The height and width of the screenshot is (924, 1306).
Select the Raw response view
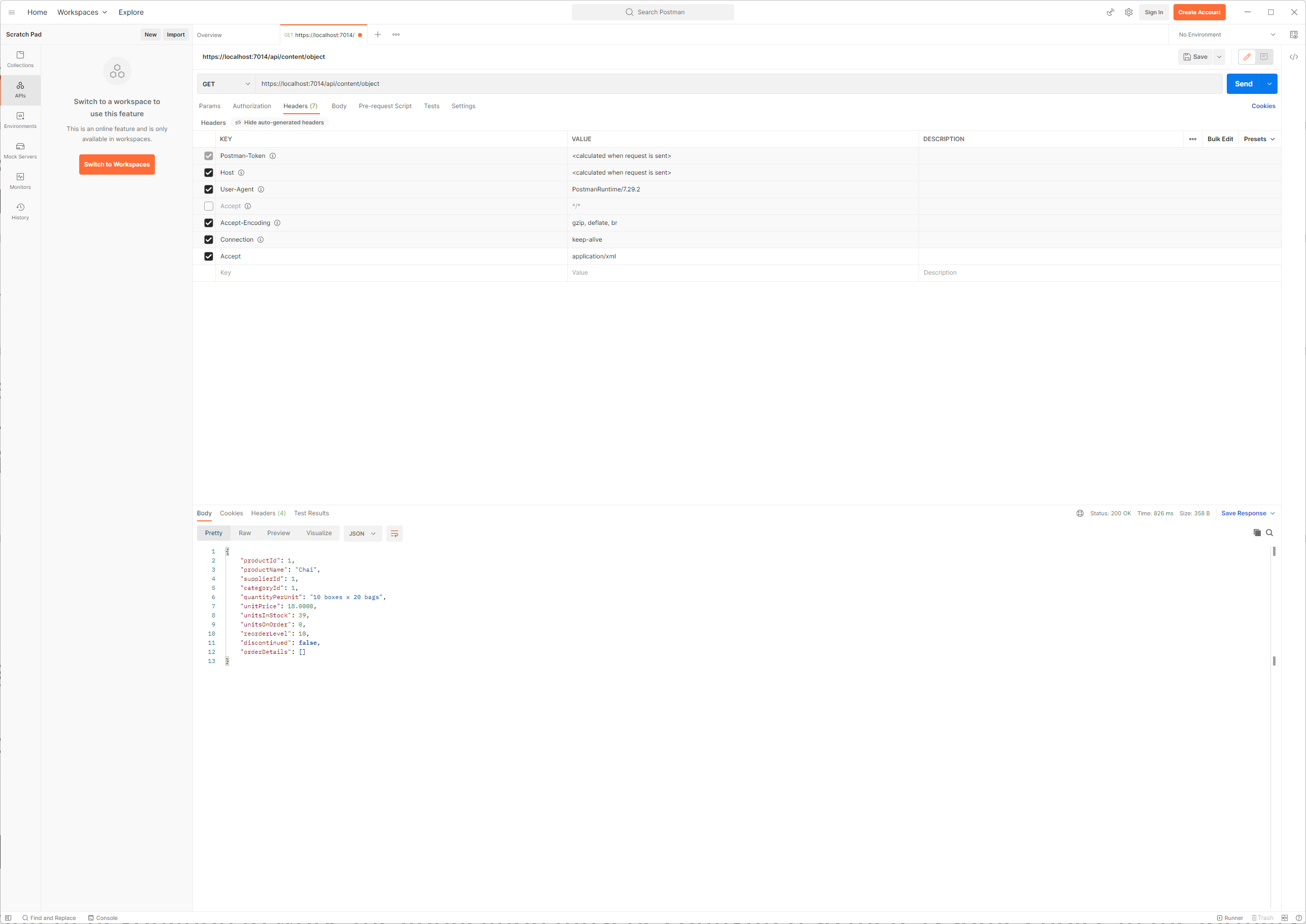[245, 533]
